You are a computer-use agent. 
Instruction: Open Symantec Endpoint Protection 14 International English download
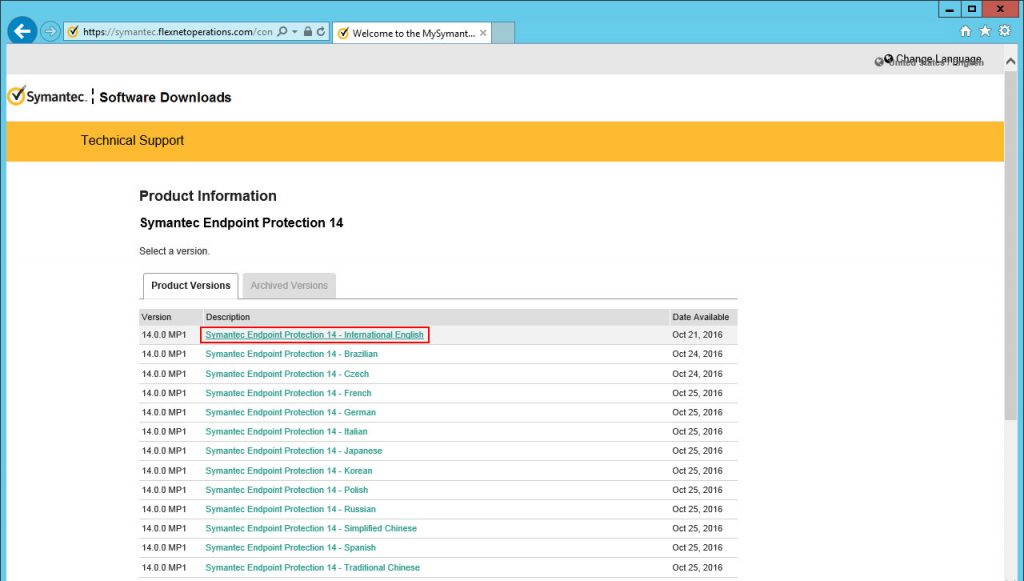click(315, 335)
